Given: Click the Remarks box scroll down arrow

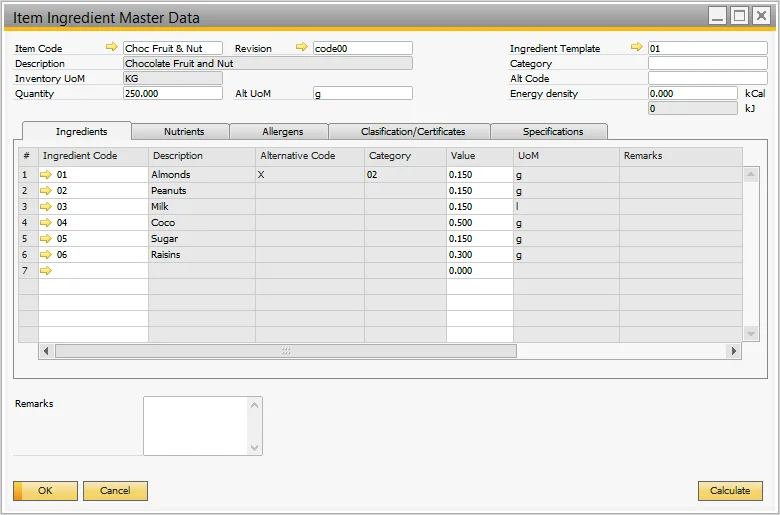Looking at the screenshot, I should 255,448.
